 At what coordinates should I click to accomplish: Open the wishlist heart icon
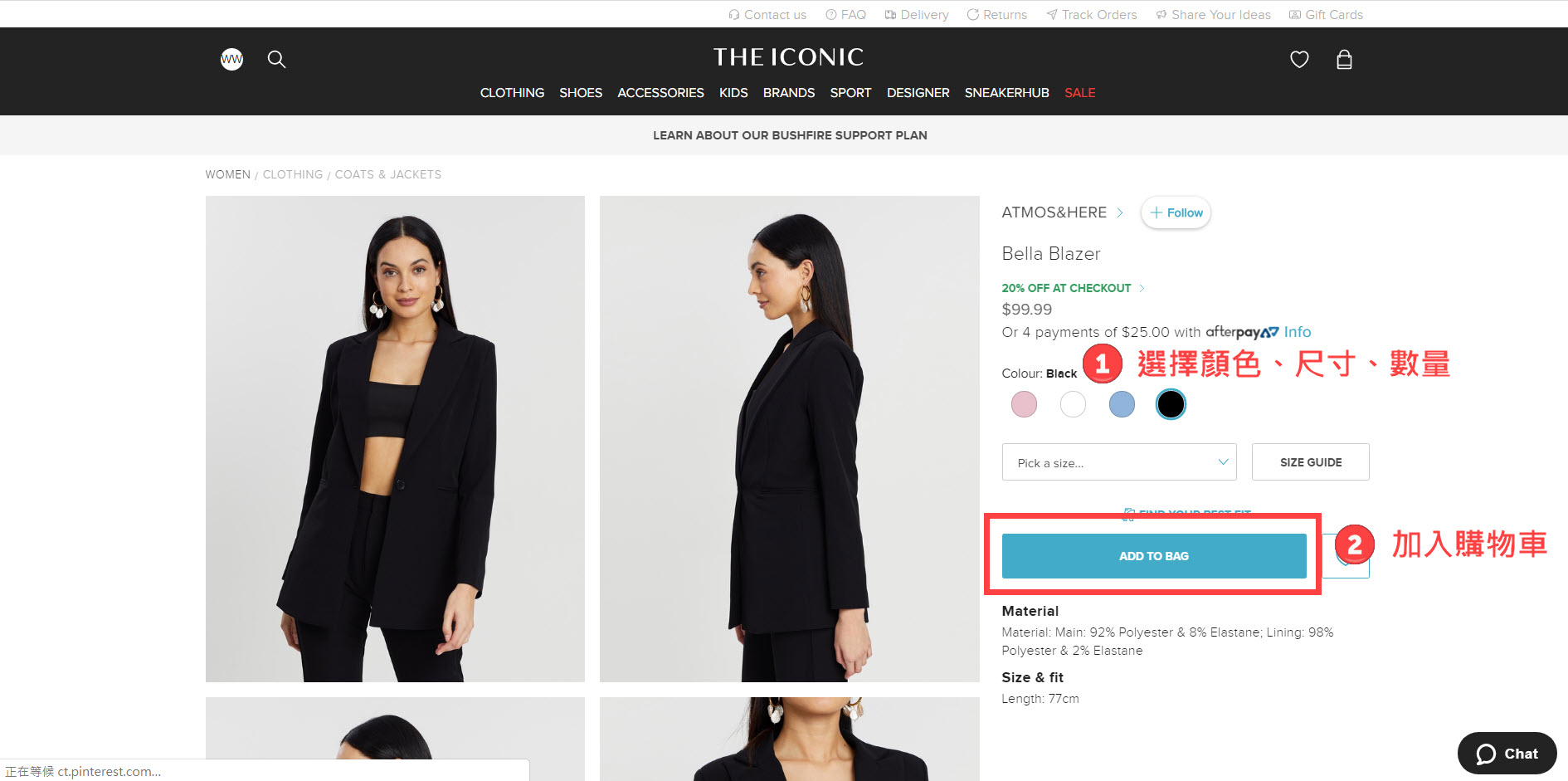coord(1299,59)
